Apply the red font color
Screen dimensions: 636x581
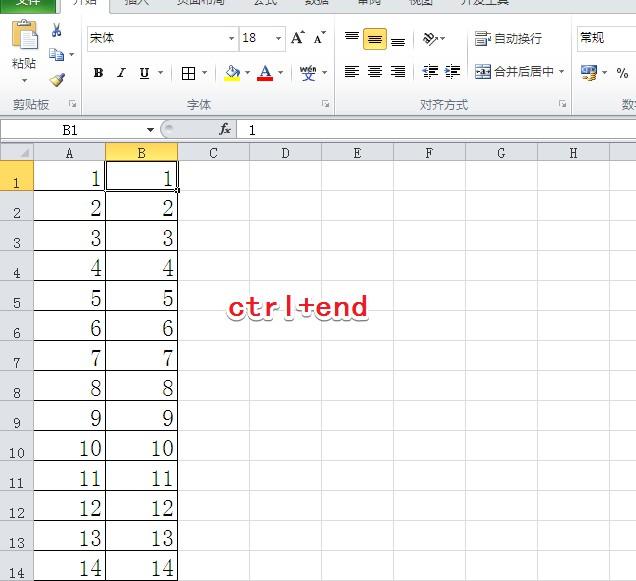click(265, 73)
